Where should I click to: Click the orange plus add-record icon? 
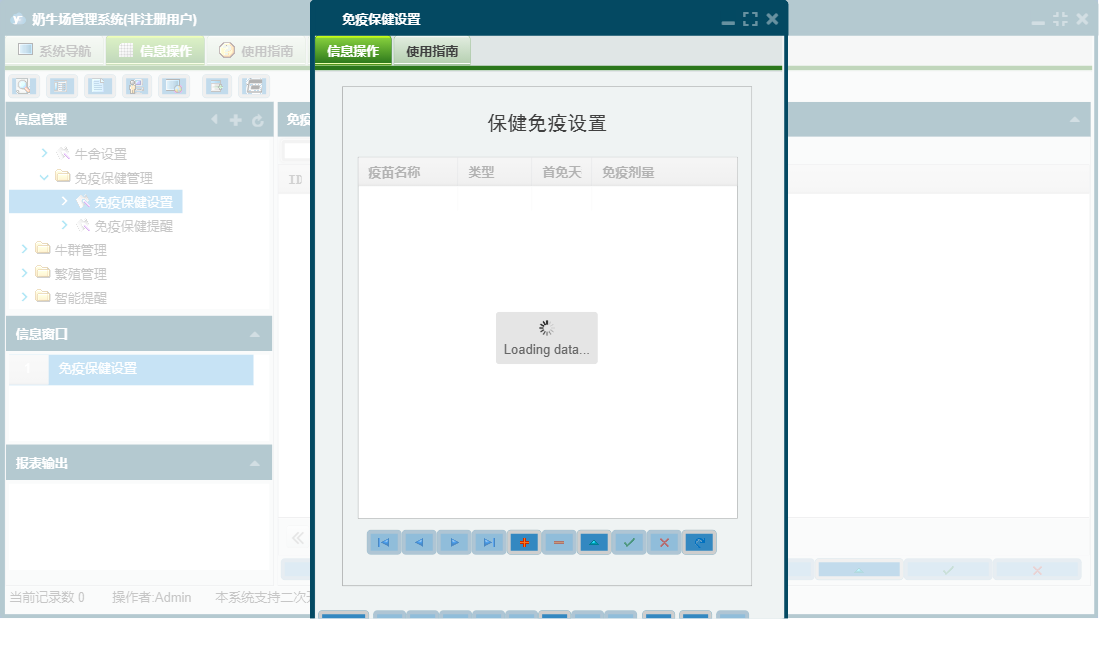[x=524, y=542]
